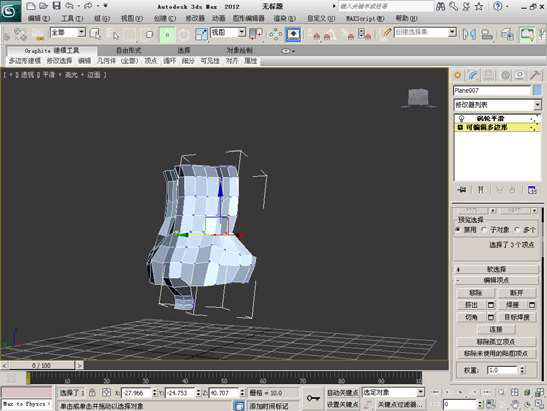Click the star favorites icon in title bar
Viewport: 547px width, 411px height.
pyautogui.click(x=479, y=6)
